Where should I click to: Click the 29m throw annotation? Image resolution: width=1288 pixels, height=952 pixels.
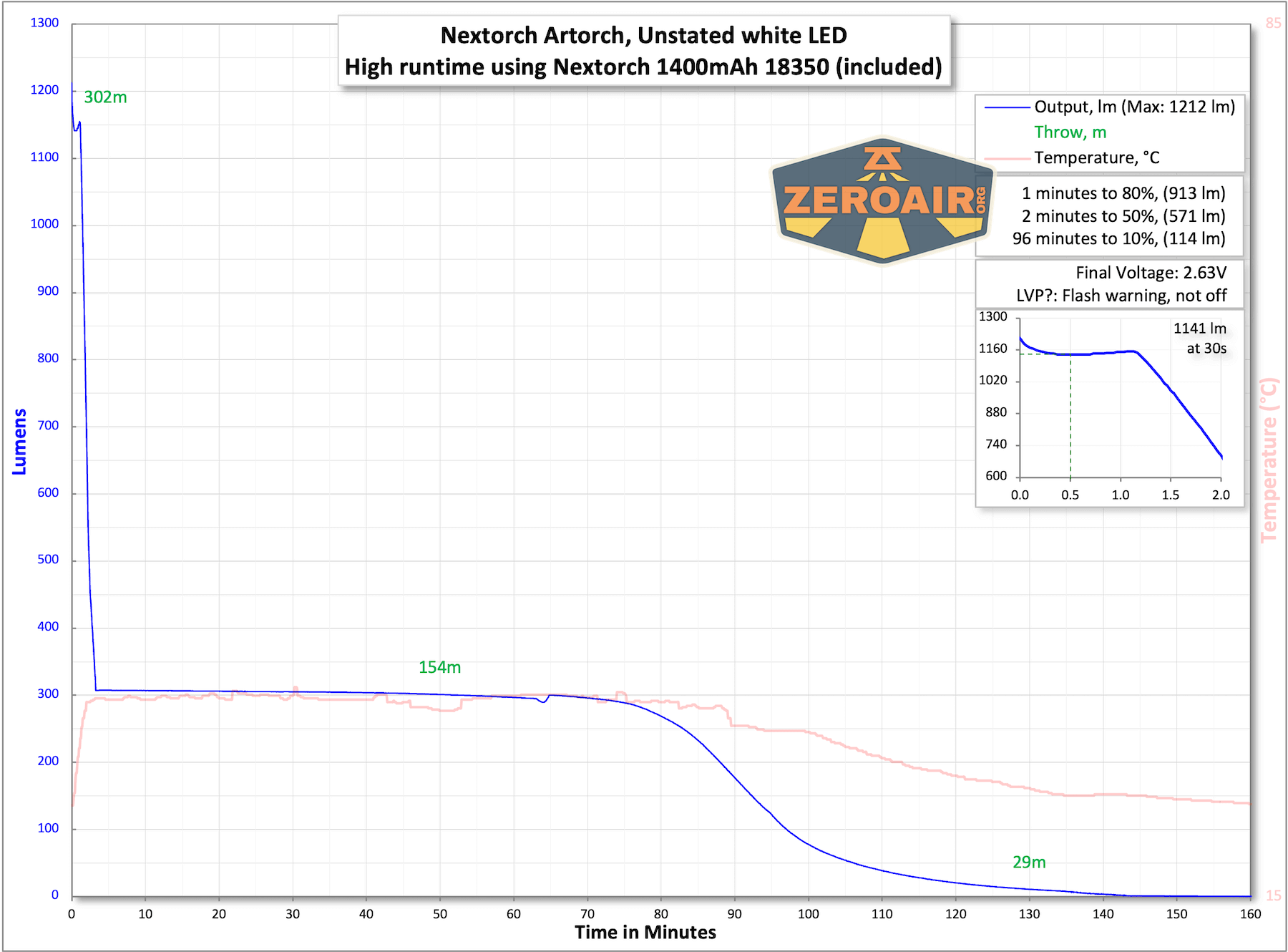1029,863
